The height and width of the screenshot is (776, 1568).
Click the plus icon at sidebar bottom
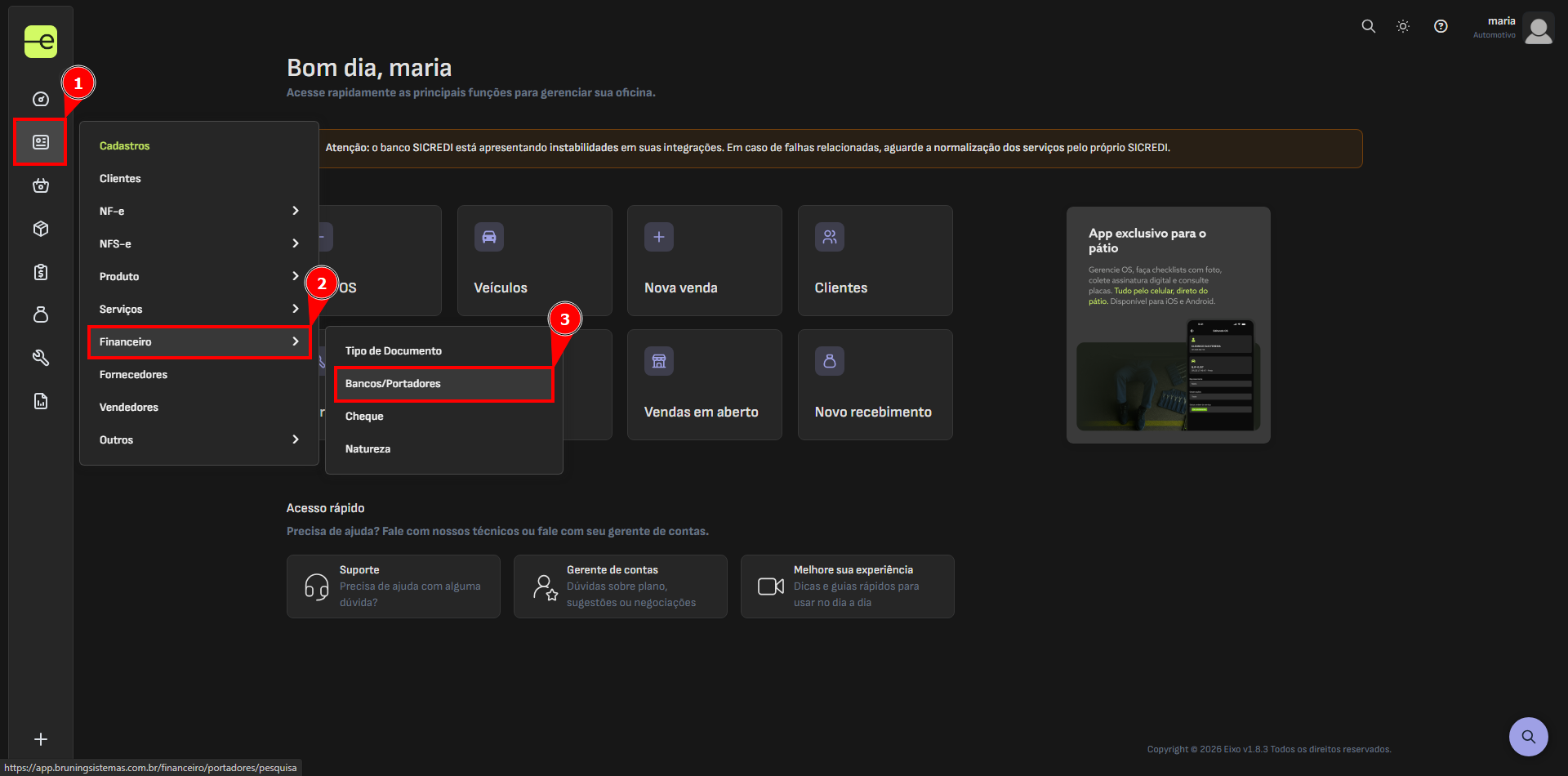(41, 739)
